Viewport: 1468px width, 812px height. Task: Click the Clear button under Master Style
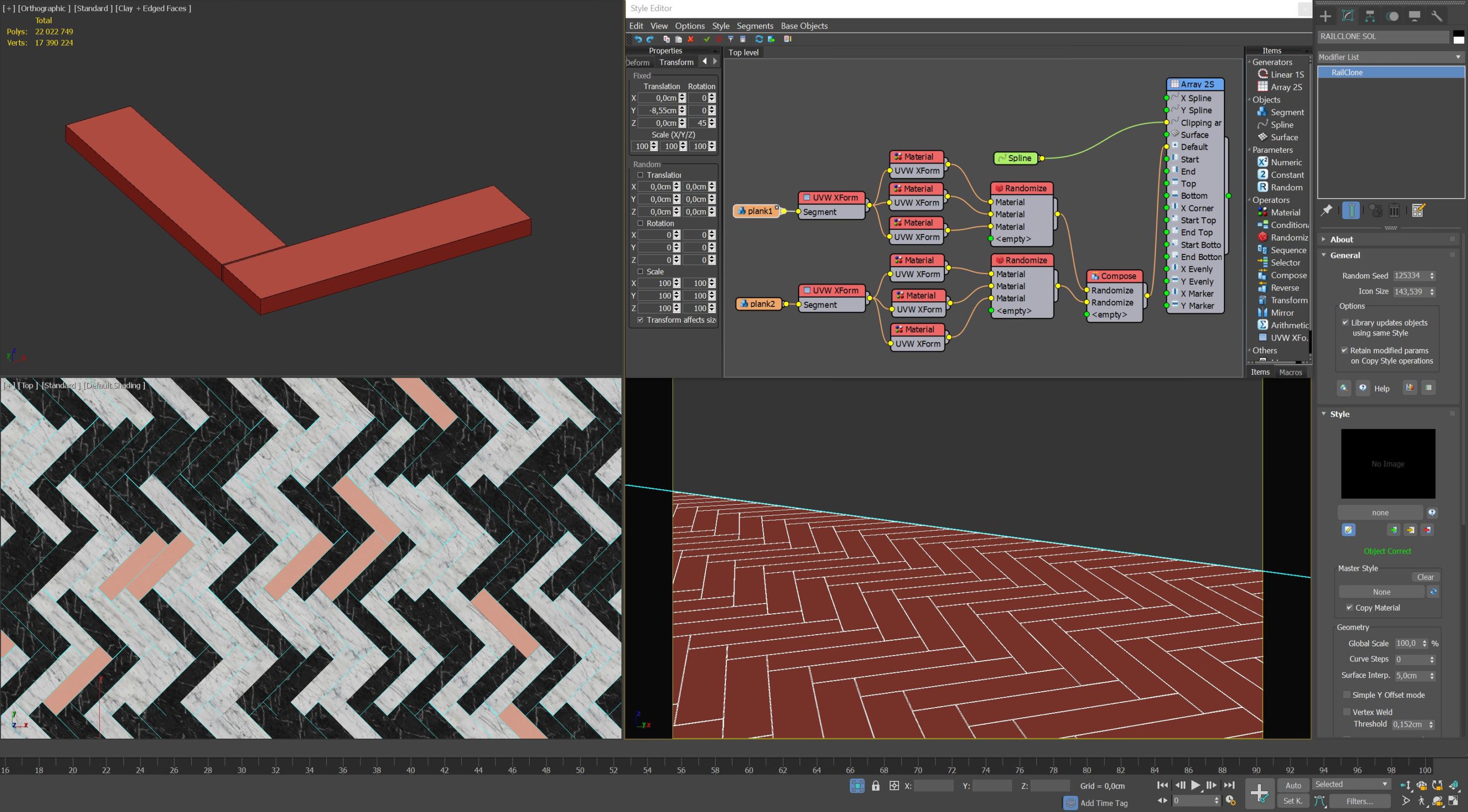pos(1425,577)
